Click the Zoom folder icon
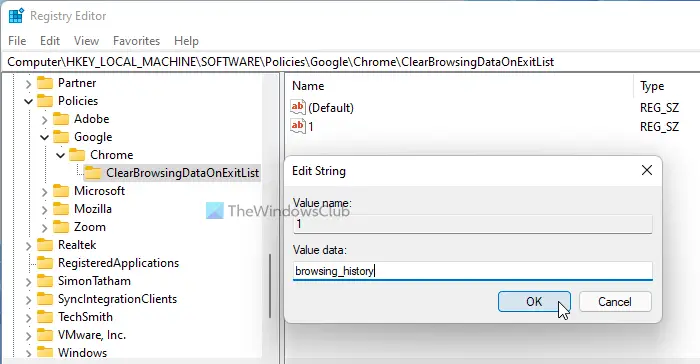Viewport: 700px width, 364px height. 61,227
